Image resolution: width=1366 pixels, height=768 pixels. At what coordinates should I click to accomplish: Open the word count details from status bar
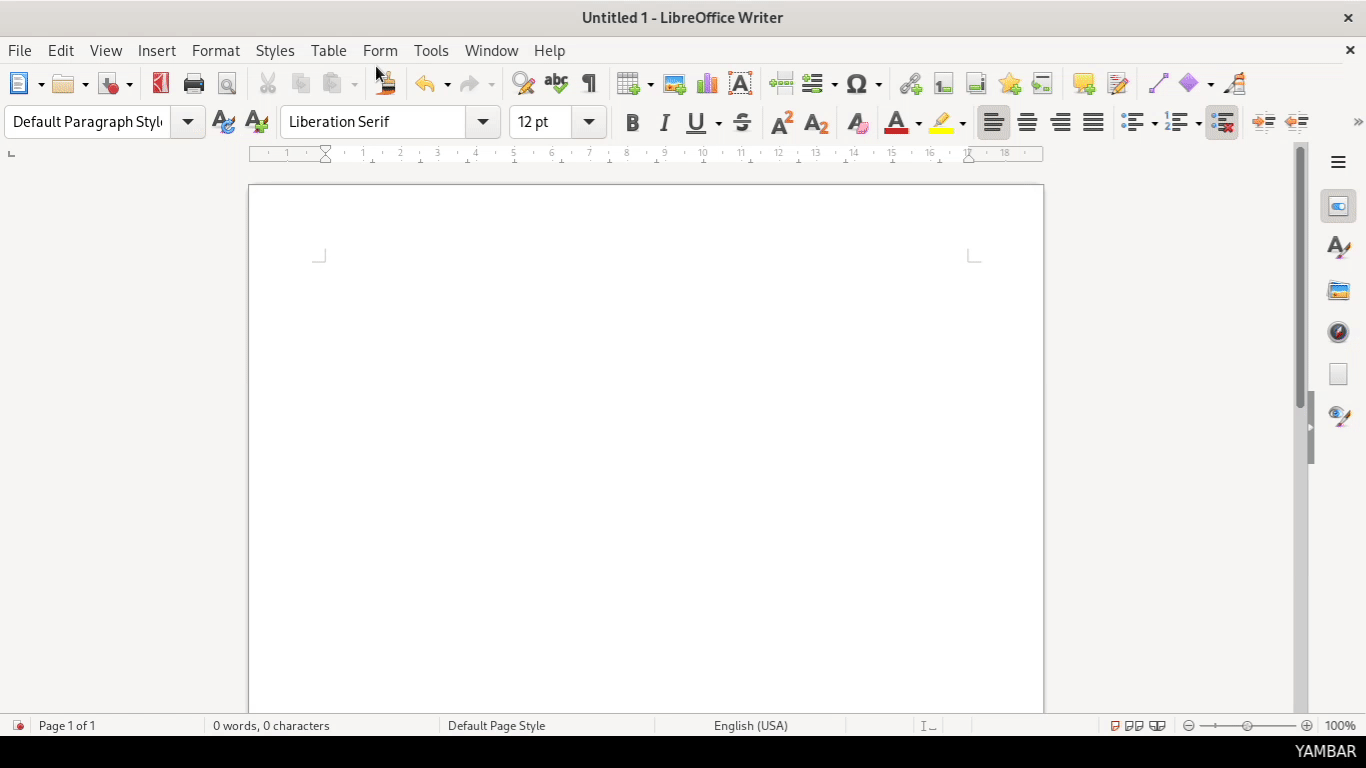271,725
